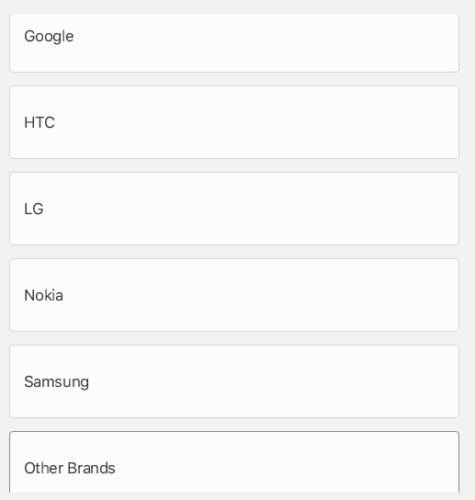Select the list row above LG
Viewport: 475px width, 500px height.
[x=234, y=122]
